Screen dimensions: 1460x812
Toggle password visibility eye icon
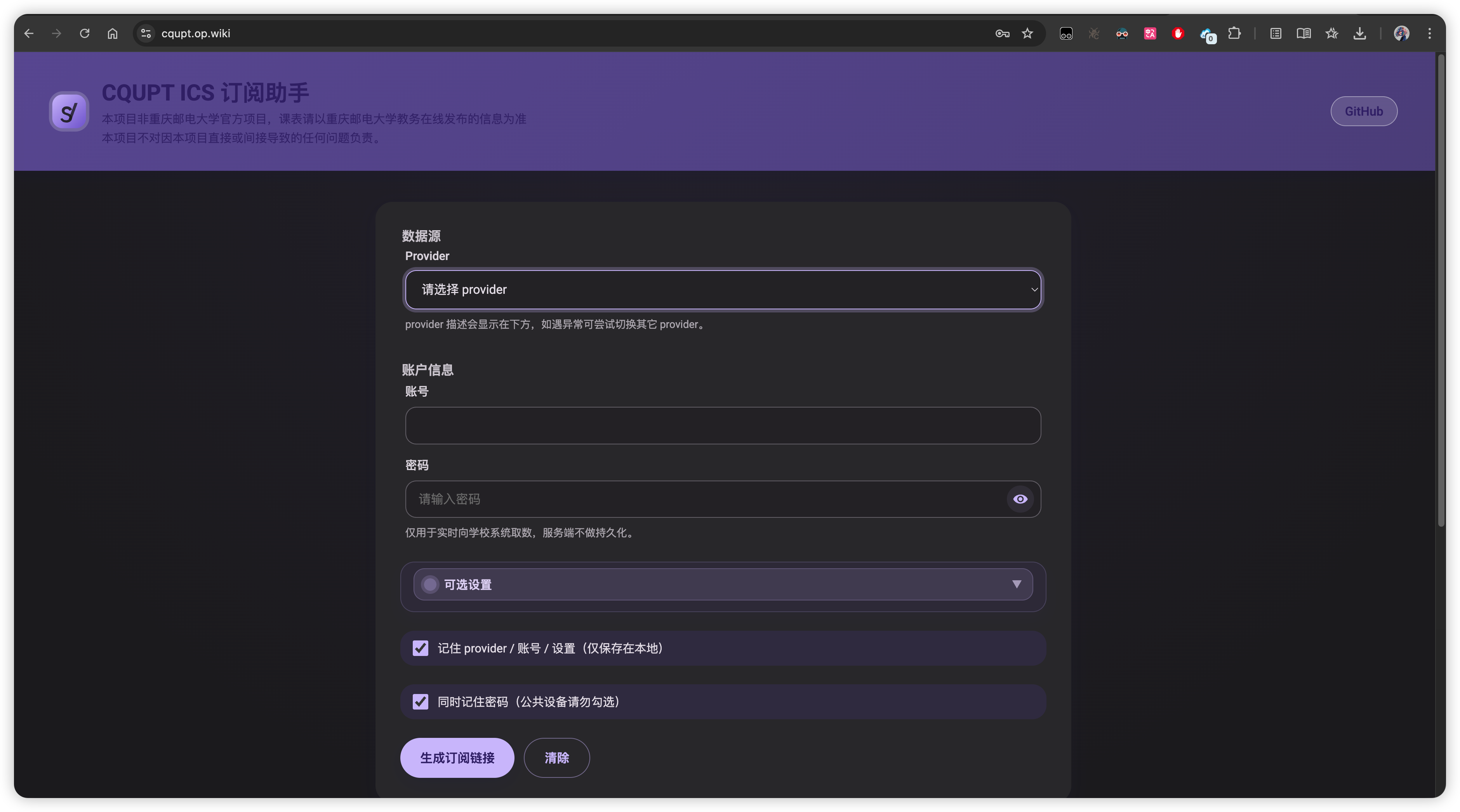(x=1020, y=499)
